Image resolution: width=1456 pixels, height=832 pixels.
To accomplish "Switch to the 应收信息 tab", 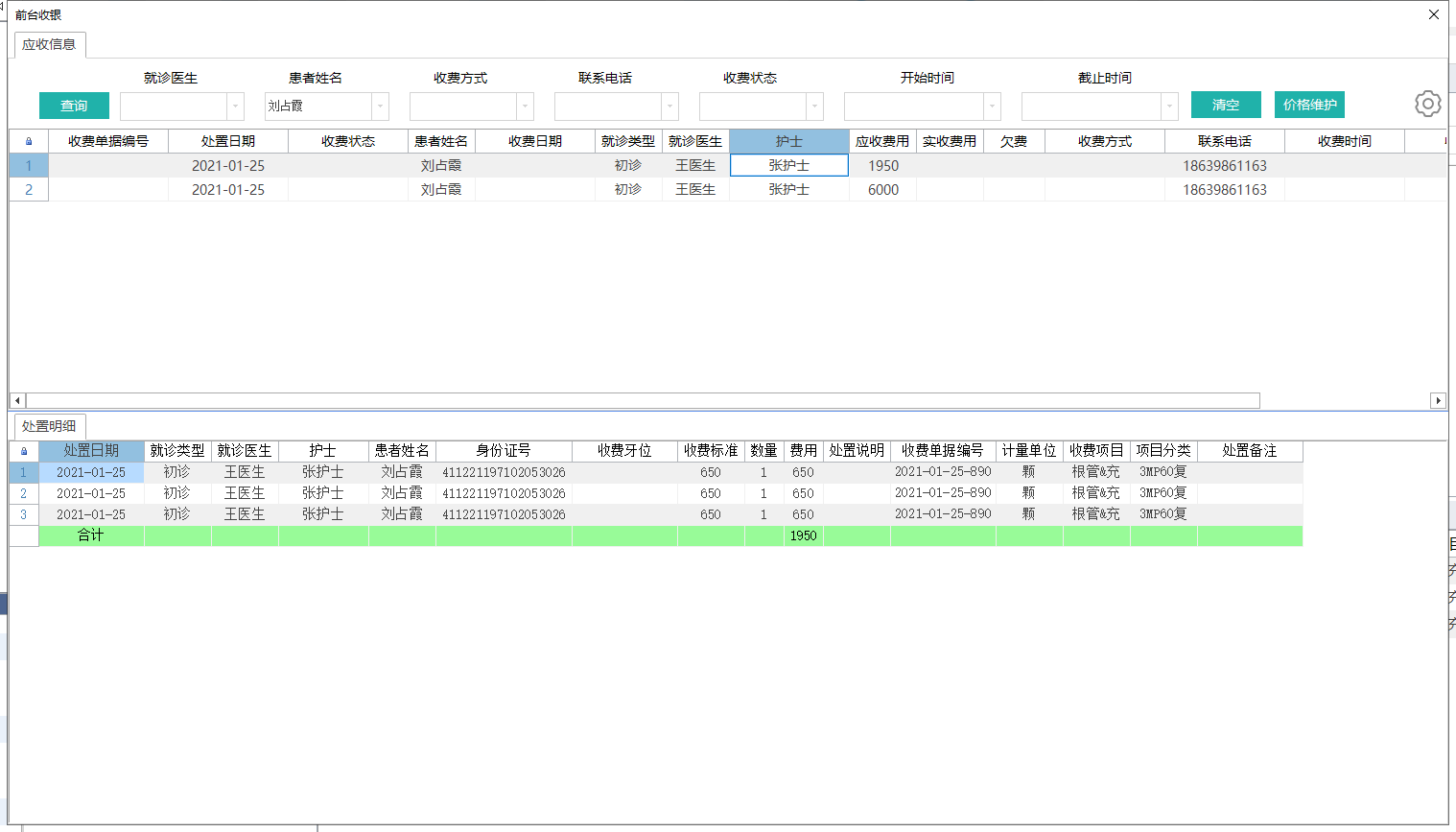I will [x=49, y=44].
